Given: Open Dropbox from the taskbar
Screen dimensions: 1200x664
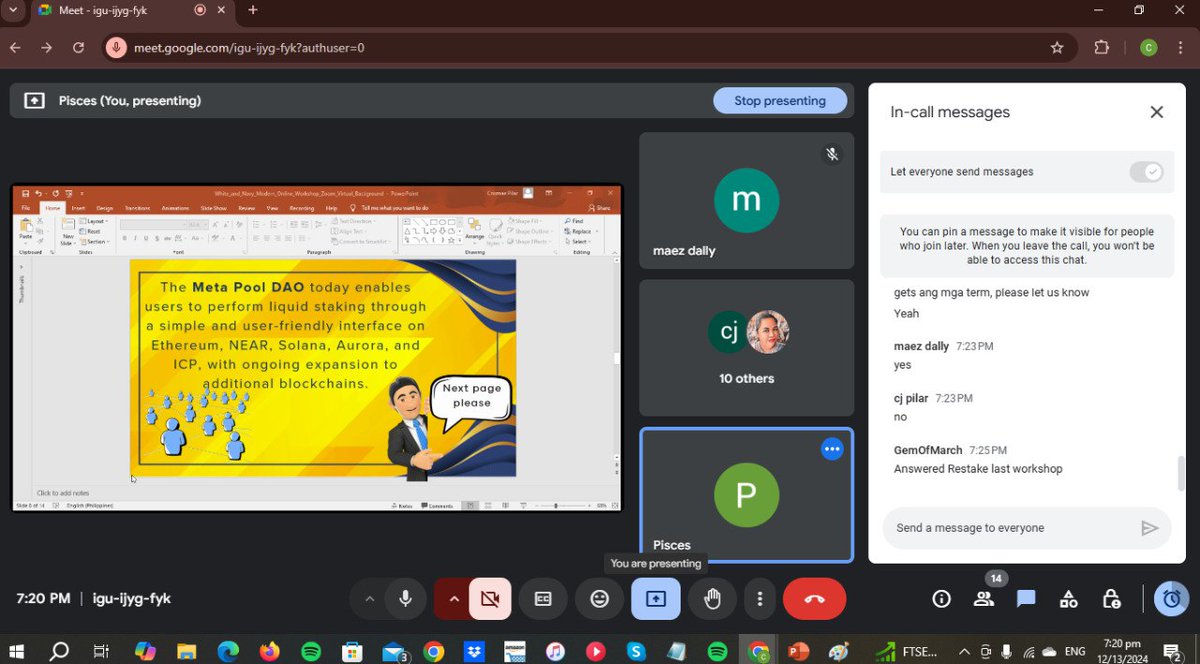Looking at the screenshot, I should 474,652.
